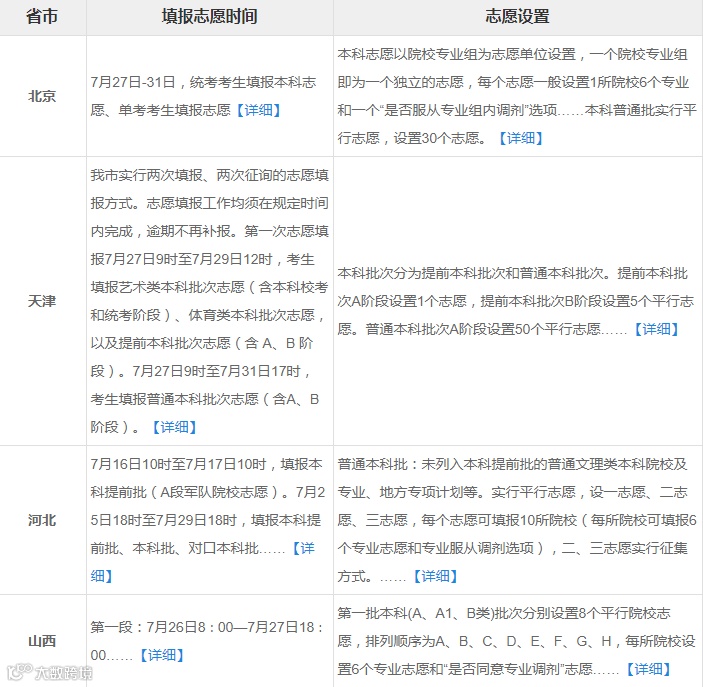Open 详 link after 对口本科批 in 河北 row
Image resolution: width=703 pixels, height=687 pixels.
click(x=303, y=548)
